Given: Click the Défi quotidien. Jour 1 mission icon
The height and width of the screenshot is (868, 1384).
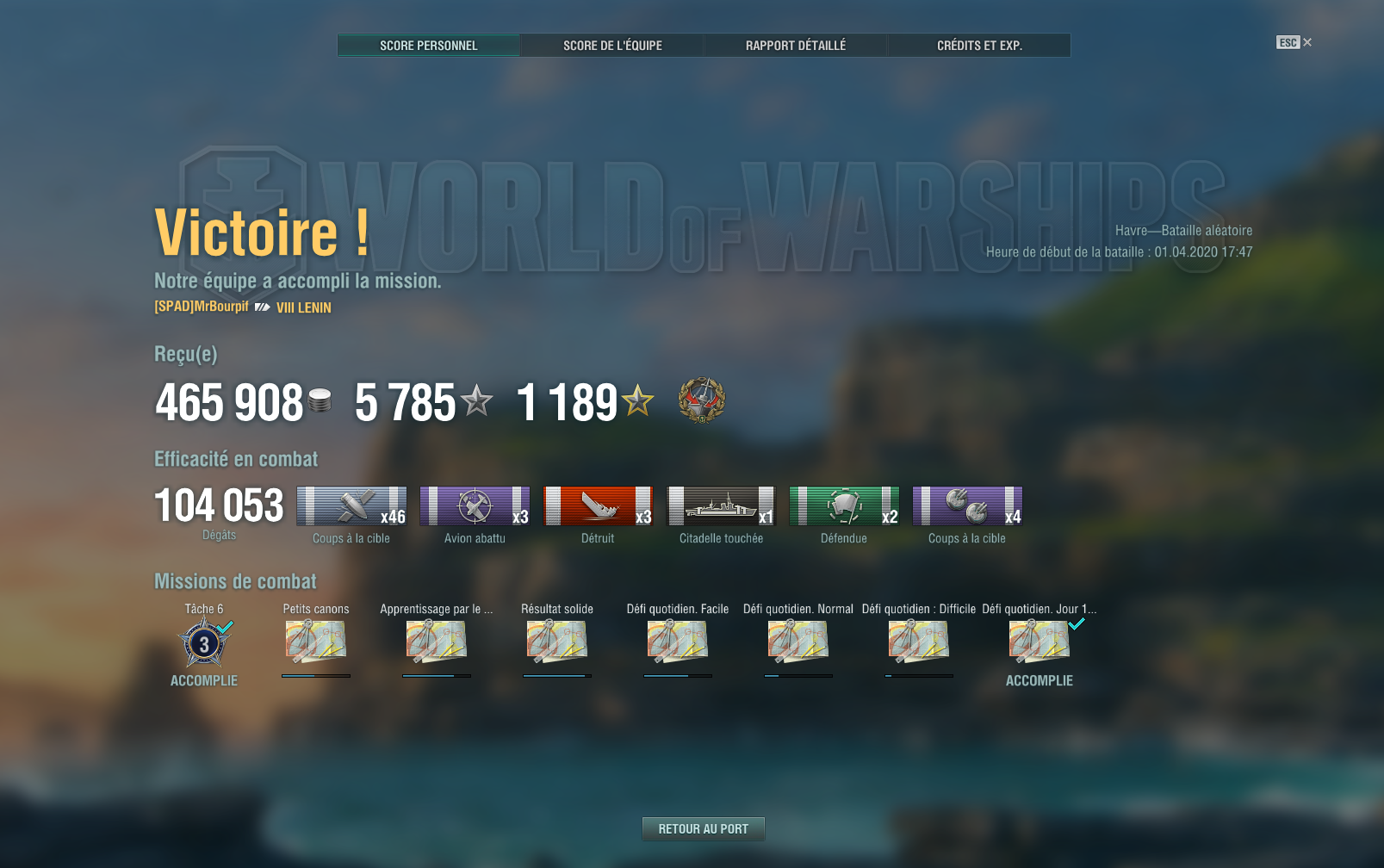Looking at the screenshot, I should [1040, 642].
